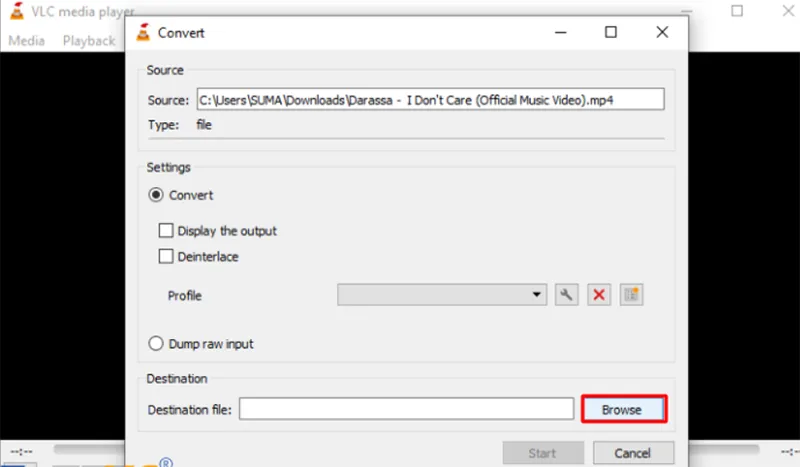Image resolution: width=800 pixels, height=467 pixels.
Task: Click VLC cone icon in main window title
Action: [17, 11]
